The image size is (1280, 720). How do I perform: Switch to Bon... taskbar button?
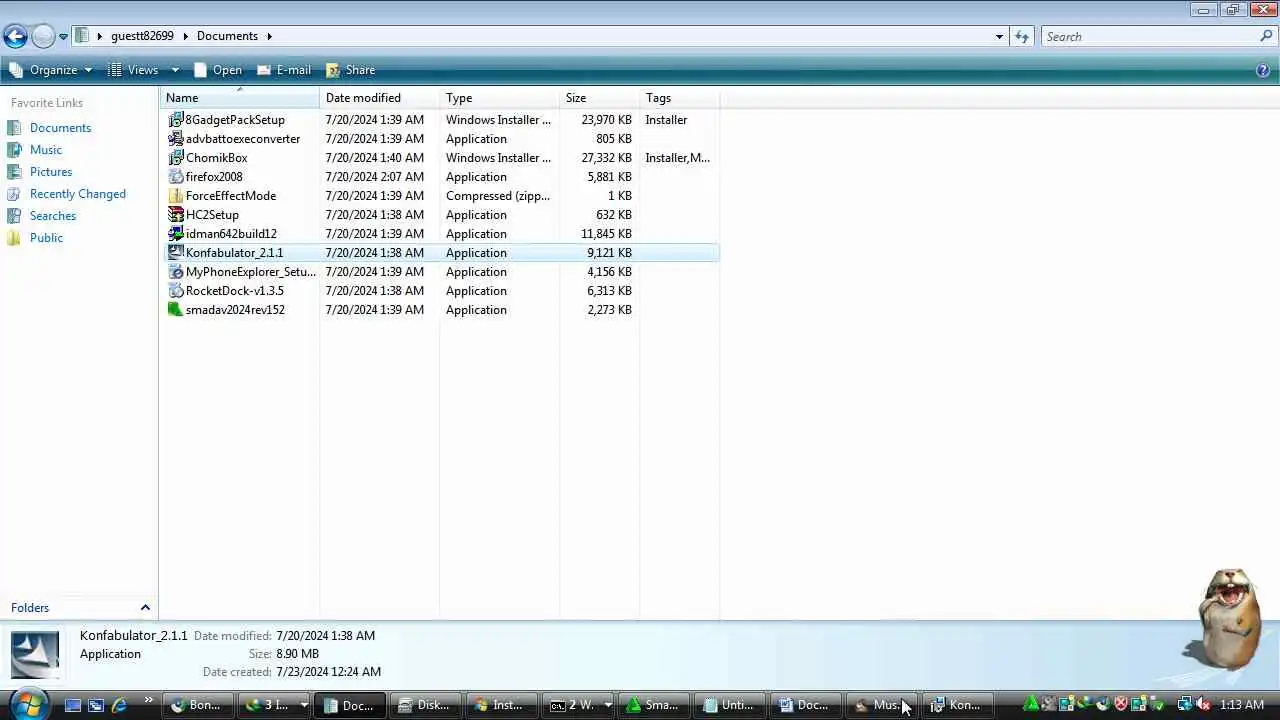pyautogui.click(x=198, y=705)
